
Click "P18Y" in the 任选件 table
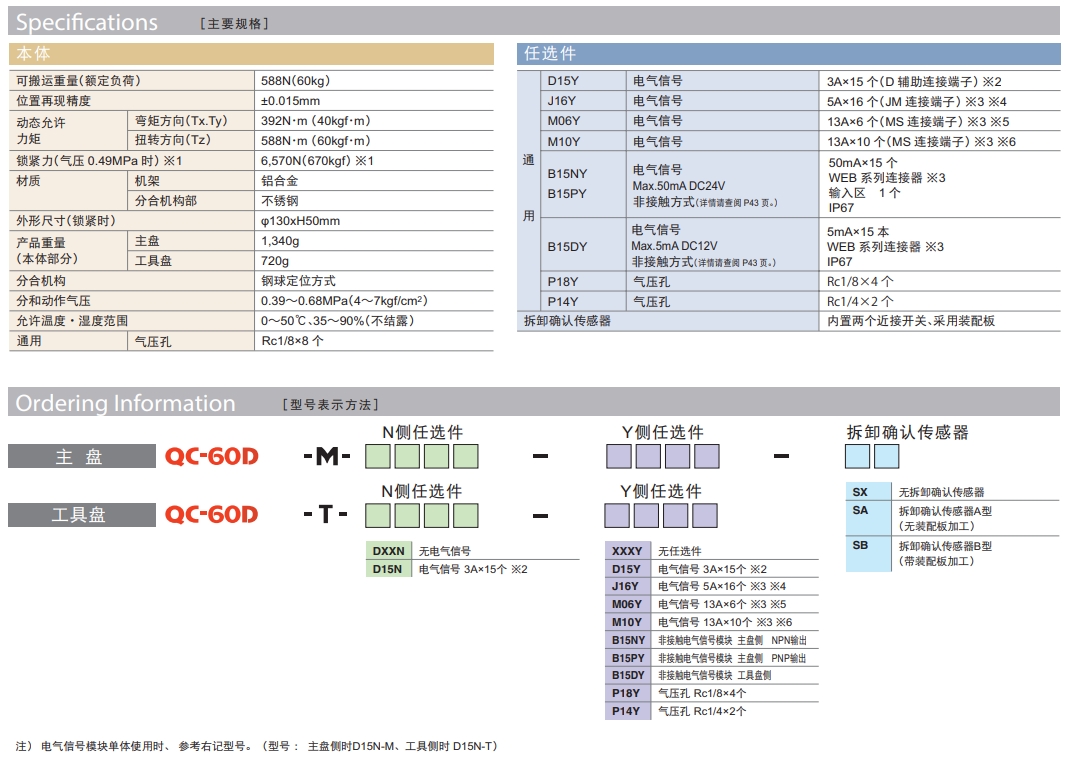pyautogui.click(x=563, y=282)
